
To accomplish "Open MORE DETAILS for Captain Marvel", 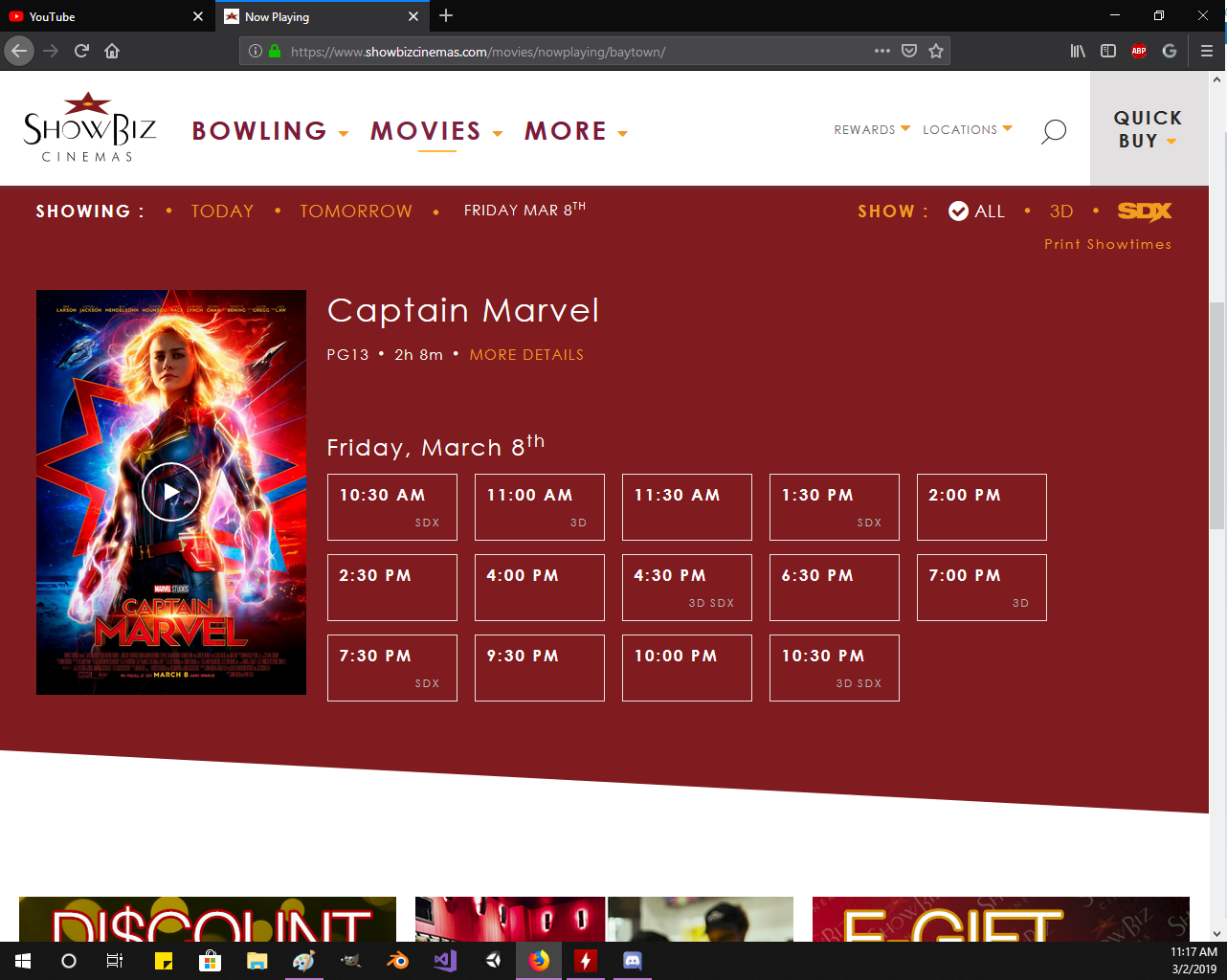I will (526, 355).
